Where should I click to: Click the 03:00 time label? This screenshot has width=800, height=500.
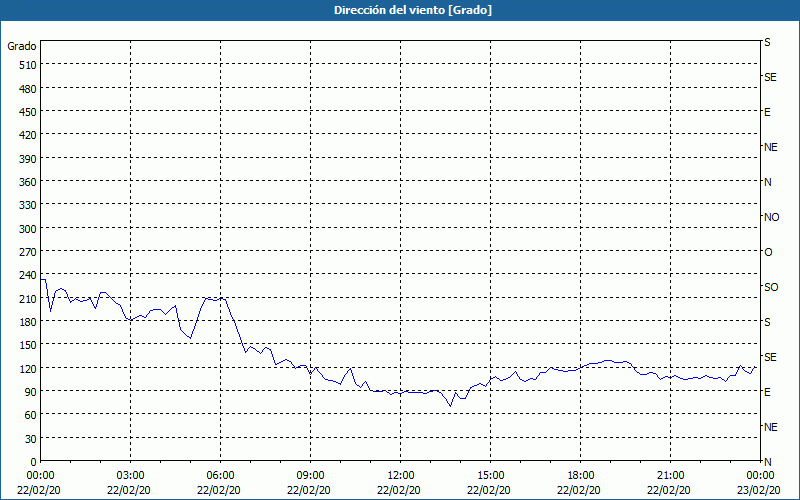(x=131, y=476)
